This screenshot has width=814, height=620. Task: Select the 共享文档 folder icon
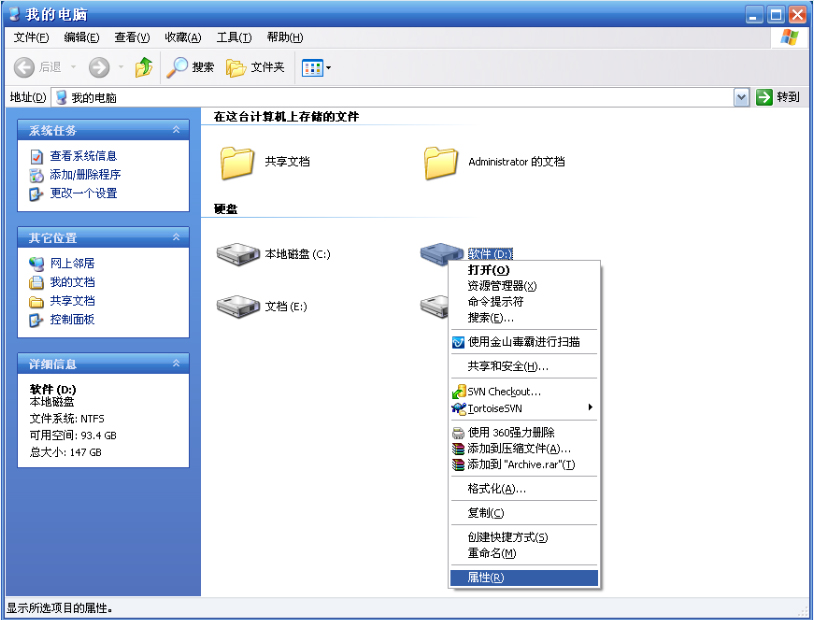coord(237,163)
